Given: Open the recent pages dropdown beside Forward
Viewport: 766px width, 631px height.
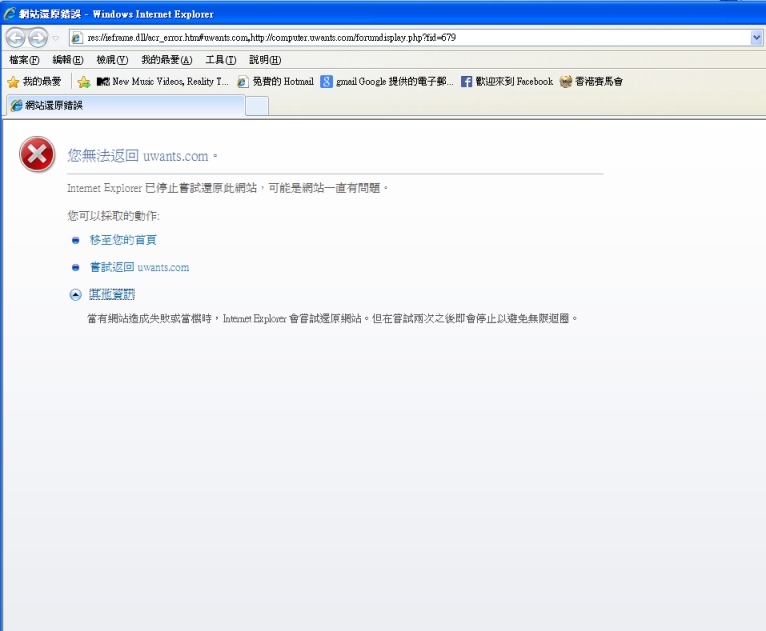Looking at the screenshot, I should (x=56, y=38).
